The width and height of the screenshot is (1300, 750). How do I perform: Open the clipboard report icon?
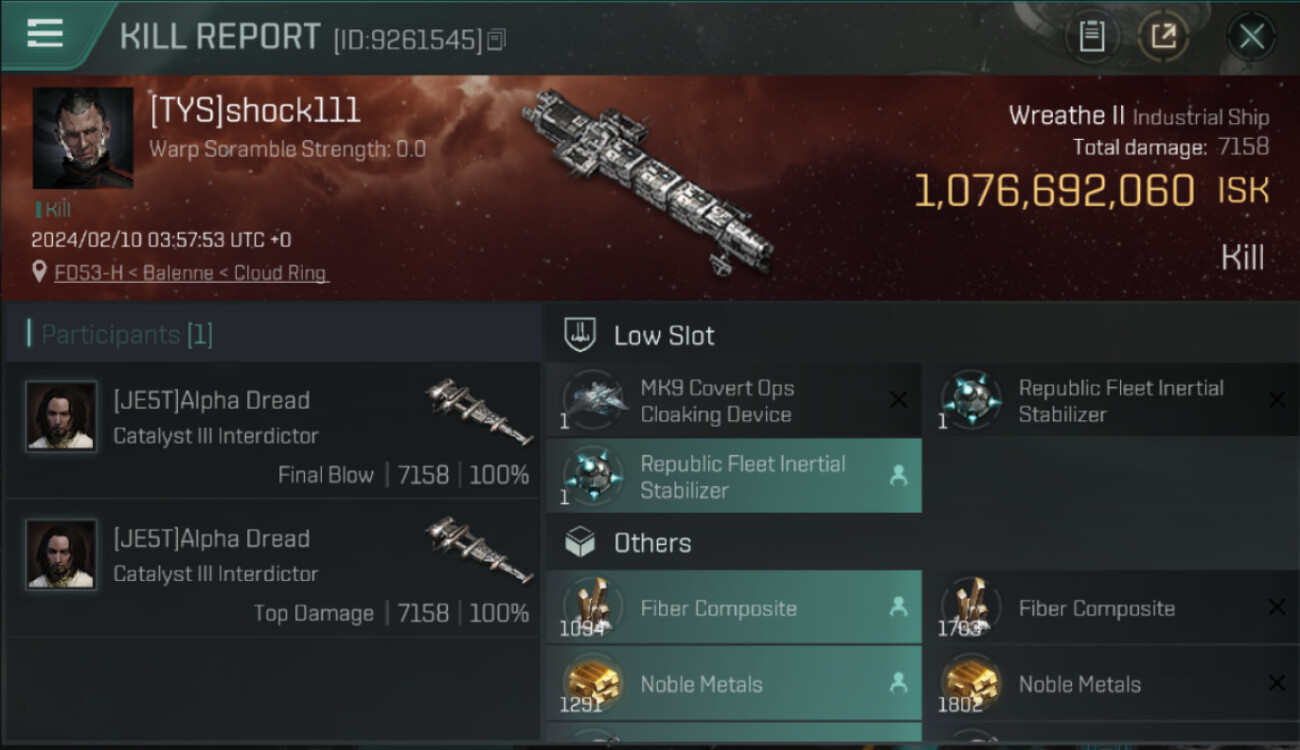coord(1092,38)
